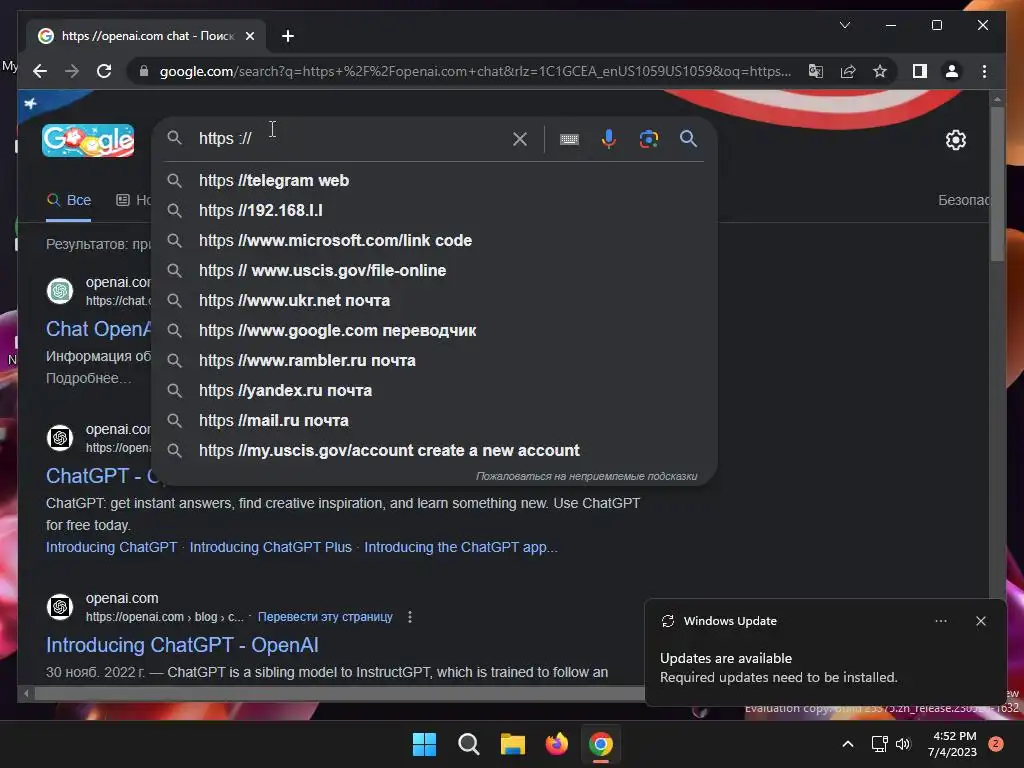This screenshot has width=1024, height=768.
Task: Click 'Пожаловаться на неприемлемые подсказки' link
Action: pyautogui.click(x=586, y=476)
